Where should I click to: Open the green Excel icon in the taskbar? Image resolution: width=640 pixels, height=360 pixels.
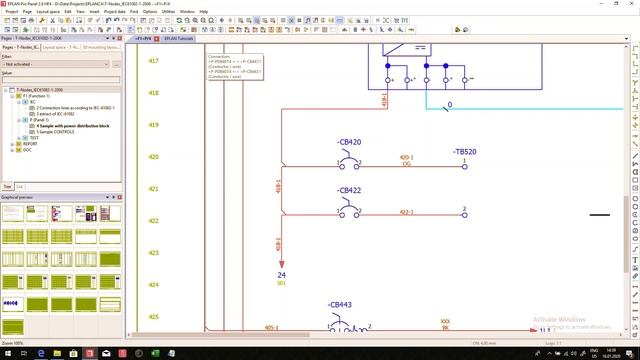[x=155, y=353]
